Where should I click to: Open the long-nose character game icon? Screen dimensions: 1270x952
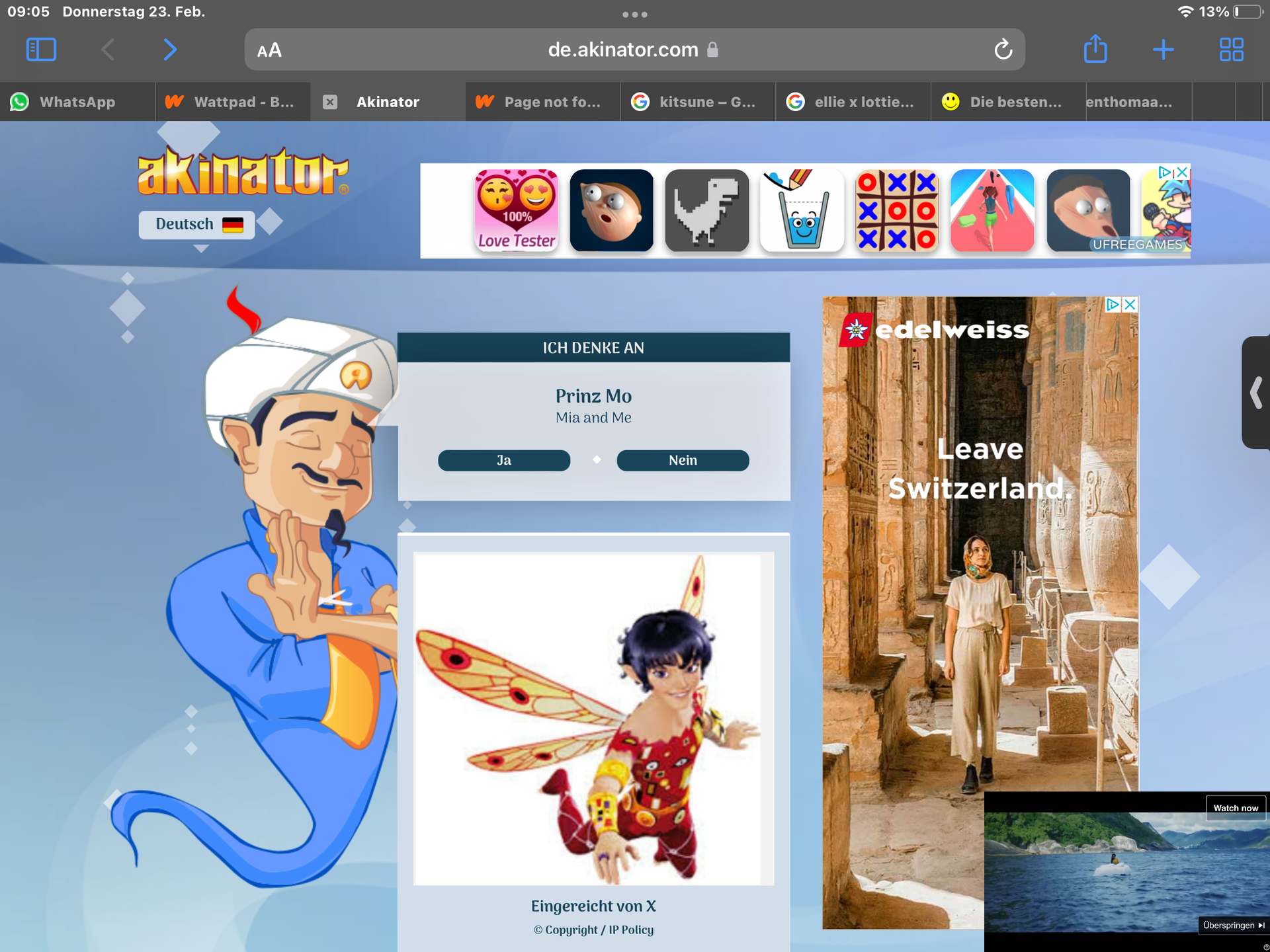[1088, 210]
